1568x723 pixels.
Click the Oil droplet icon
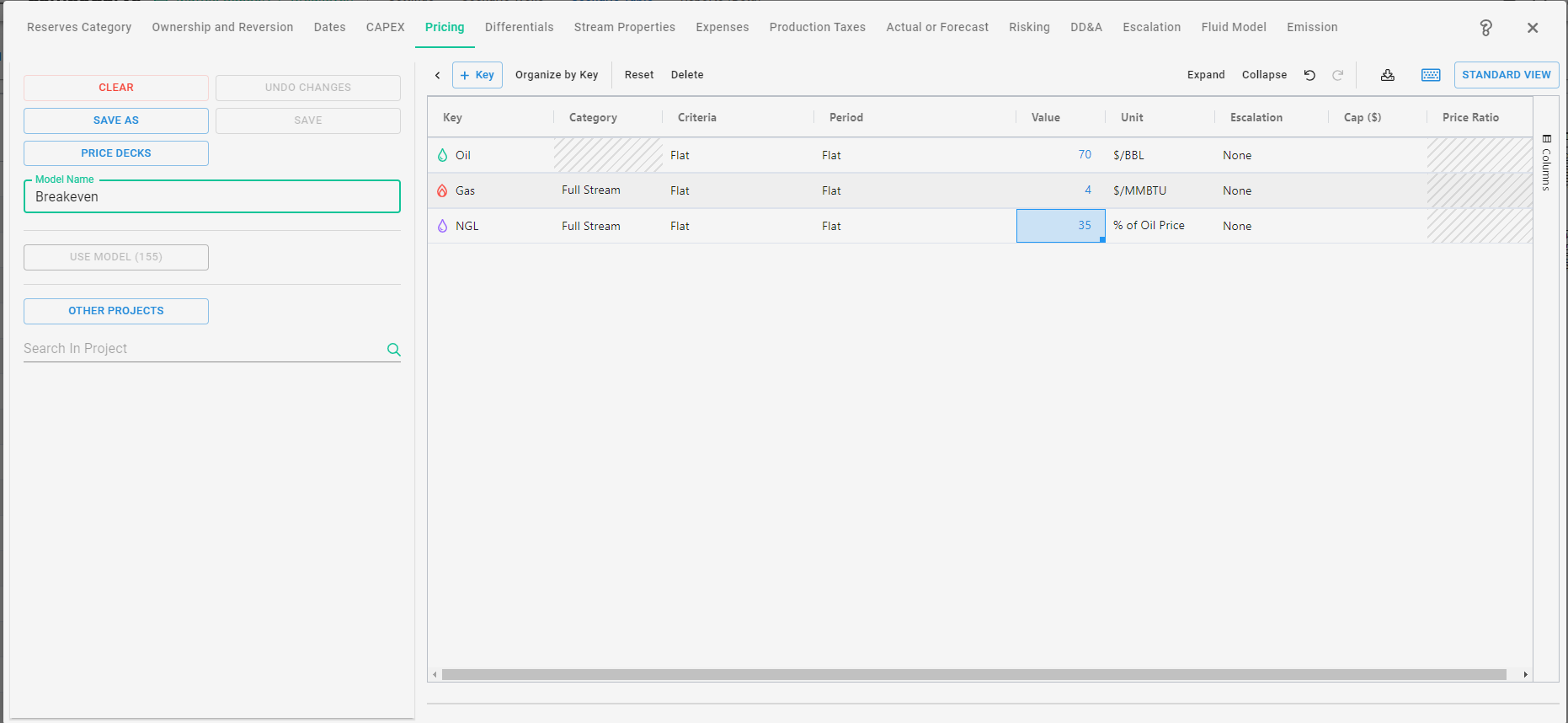point(443,155)
